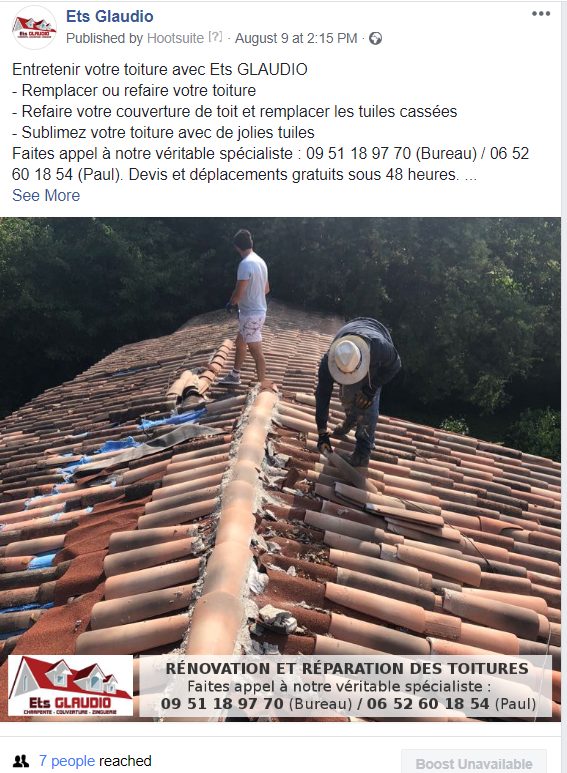Screen dimensions: 567x773
Task: Click the phone numbers line in the photo banner
Action: pyautogui.click(x=348, y=703)
